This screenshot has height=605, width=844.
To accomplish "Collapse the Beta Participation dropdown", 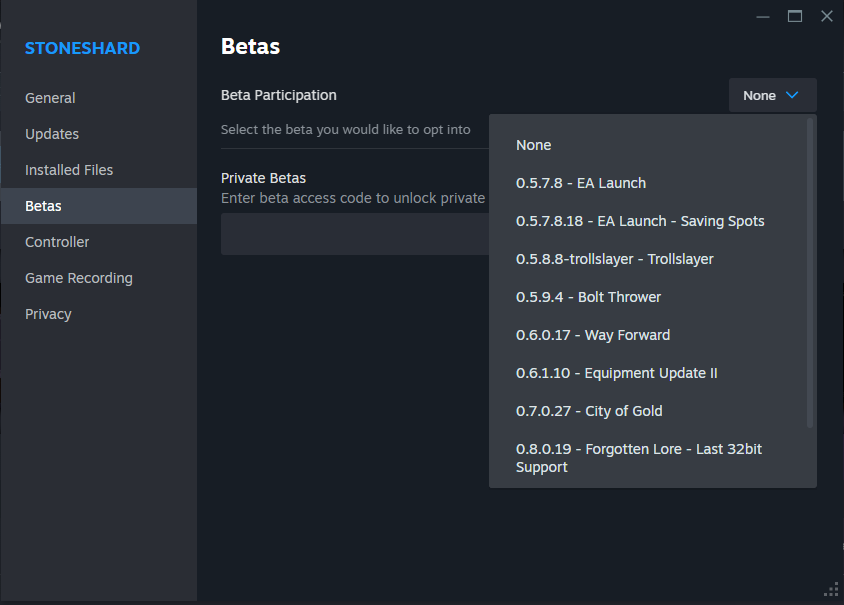I will coord(772,95).
